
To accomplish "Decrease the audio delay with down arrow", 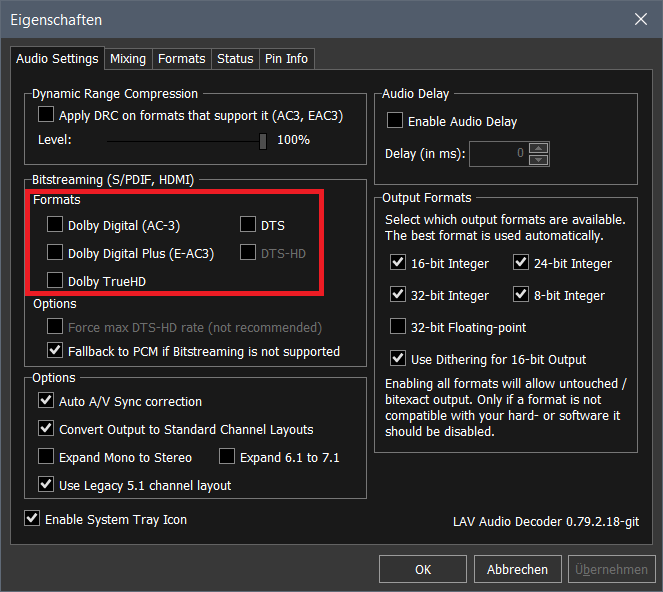I will 538,160.
